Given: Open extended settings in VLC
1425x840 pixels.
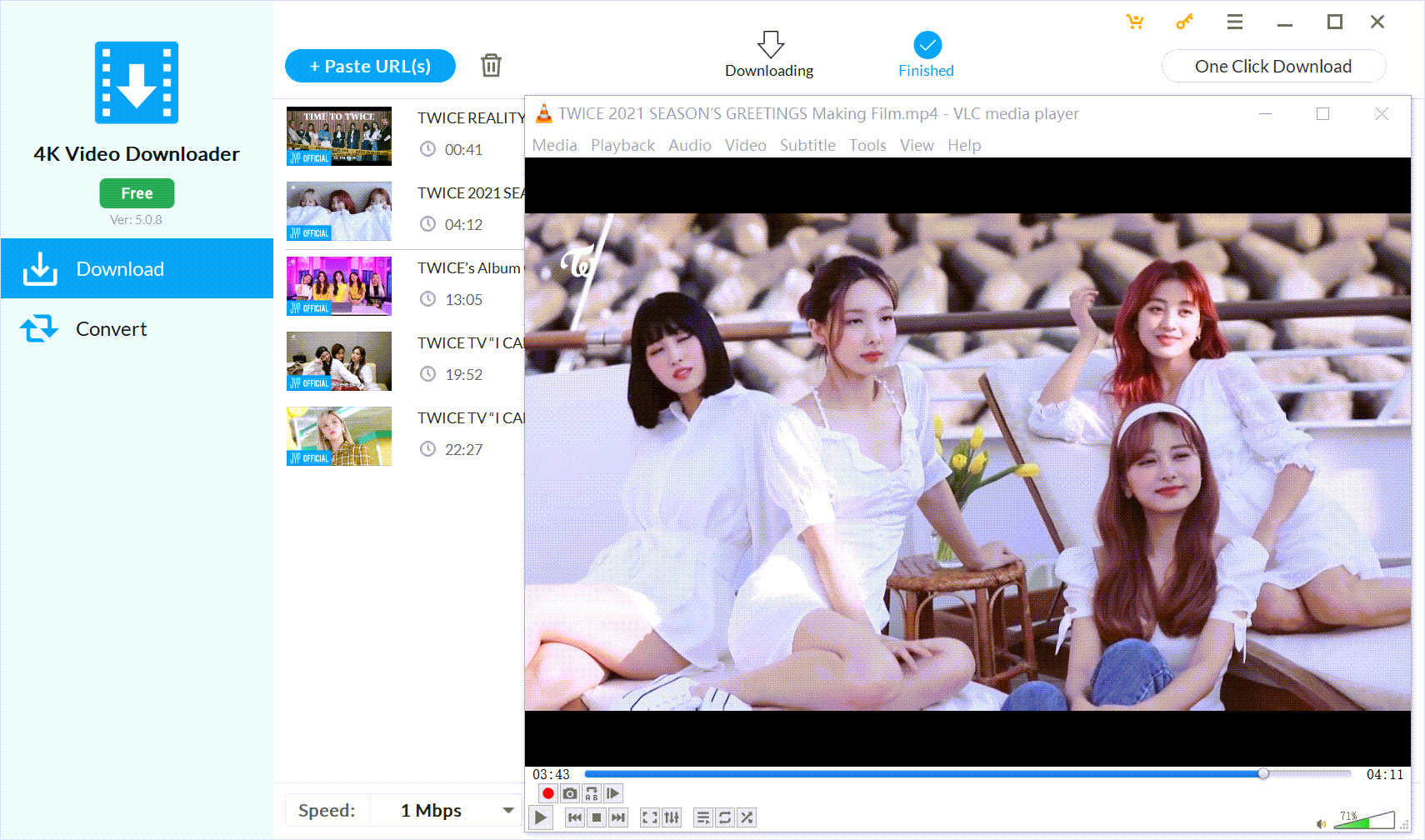Looking at the screenshot, I should 672,817.
